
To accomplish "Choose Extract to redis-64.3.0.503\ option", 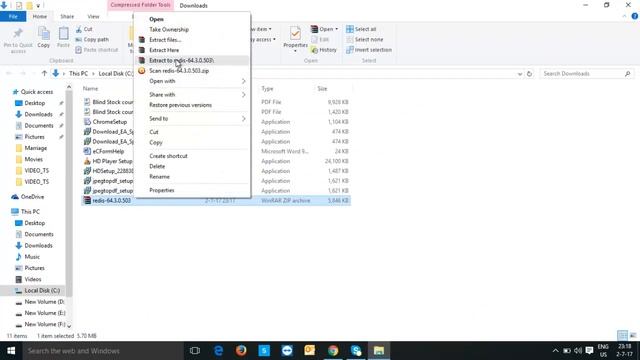I will [192, 60].
